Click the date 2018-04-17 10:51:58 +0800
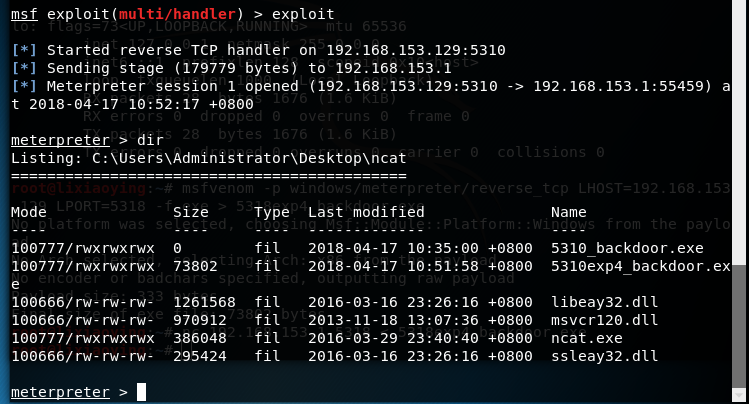The image size is (749, 404). click(x=420, y=266)
